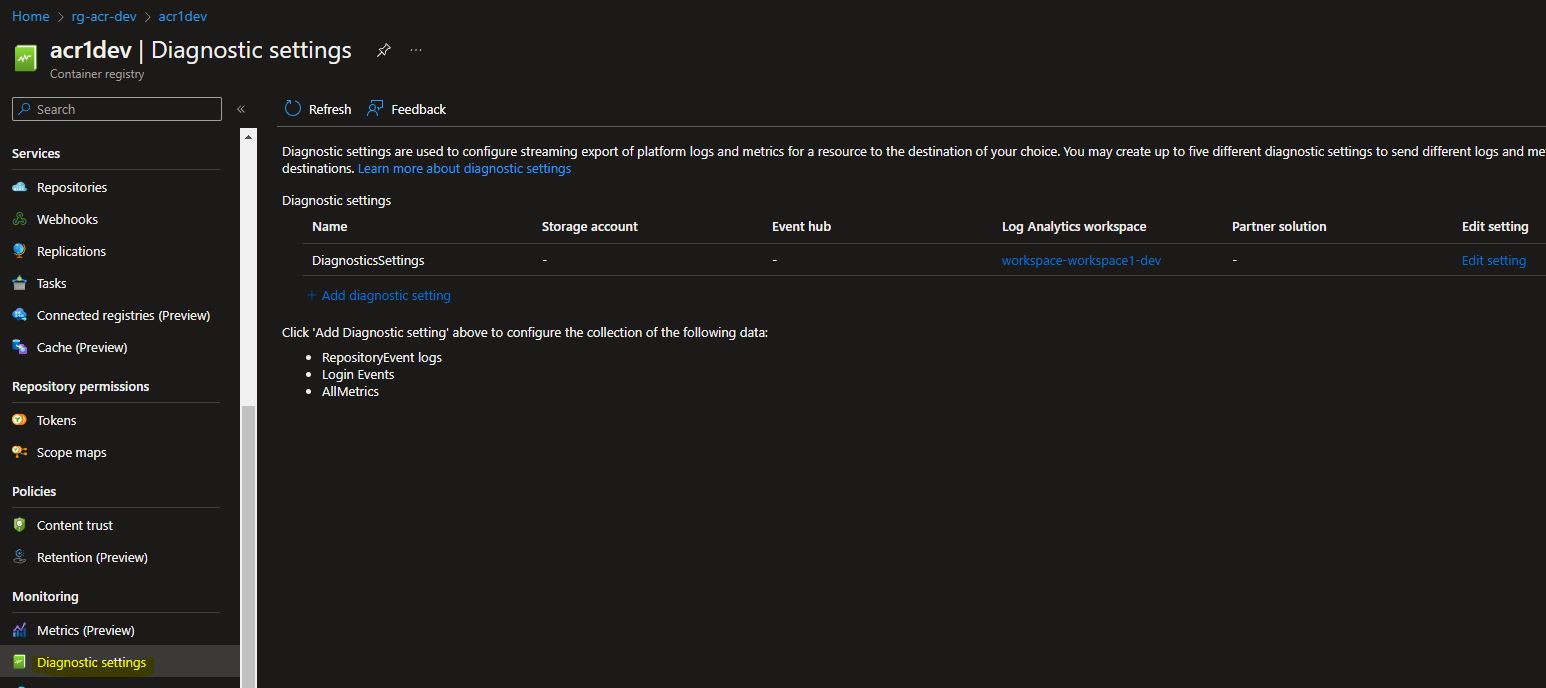This screenshot has height=688, width=1546.
Task: Click the acr1dev container registry icon
Action: click(25, 58)
